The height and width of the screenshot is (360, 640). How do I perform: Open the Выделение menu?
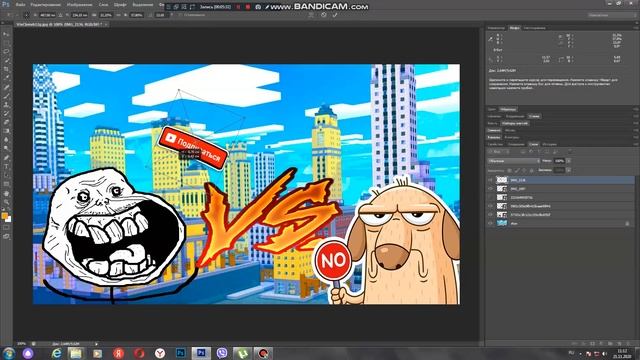[x=142, y=4]
